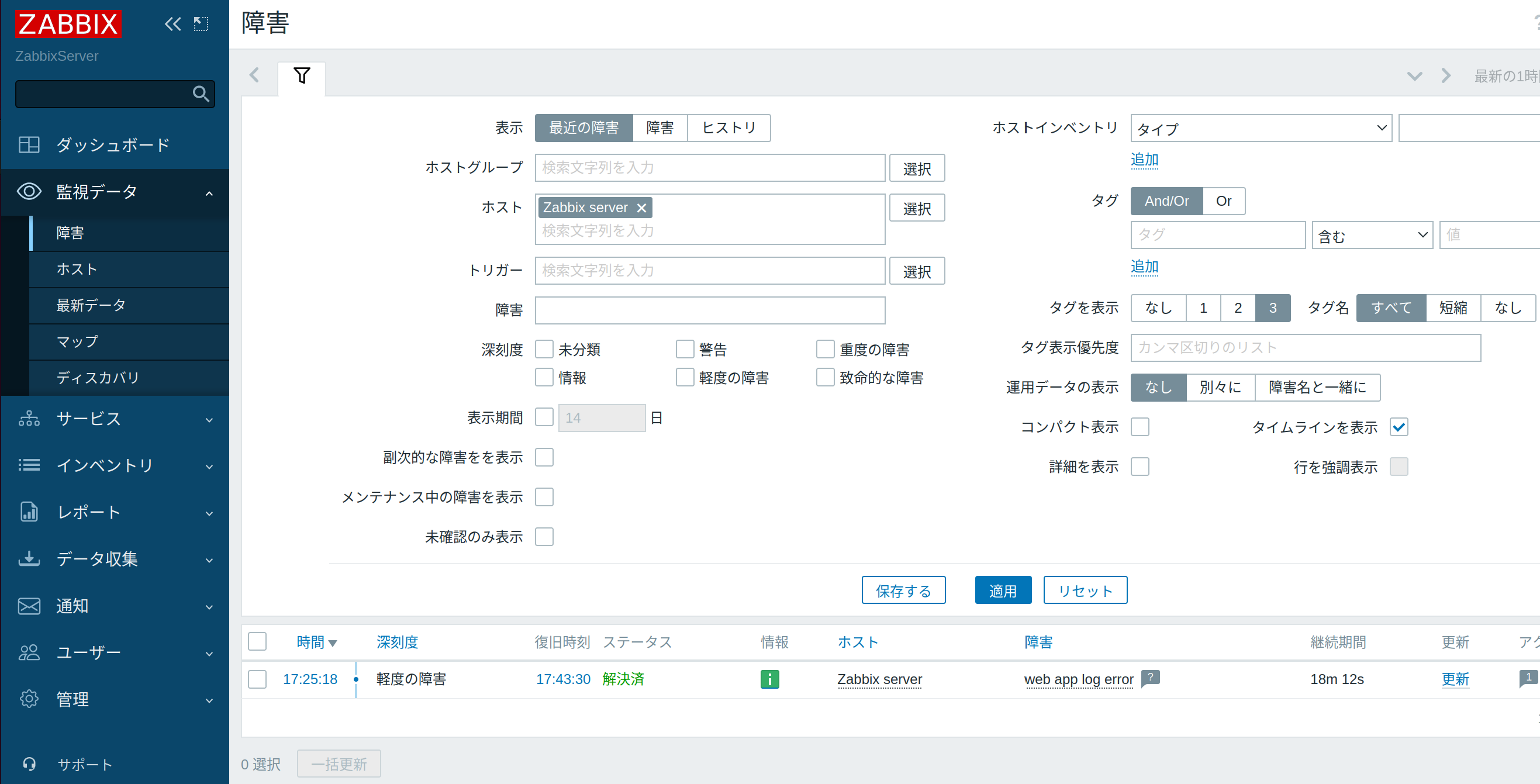The height and width of the screenshot is (784, 1540).
Task: Click the トリガー search input field
Action: 710,270
